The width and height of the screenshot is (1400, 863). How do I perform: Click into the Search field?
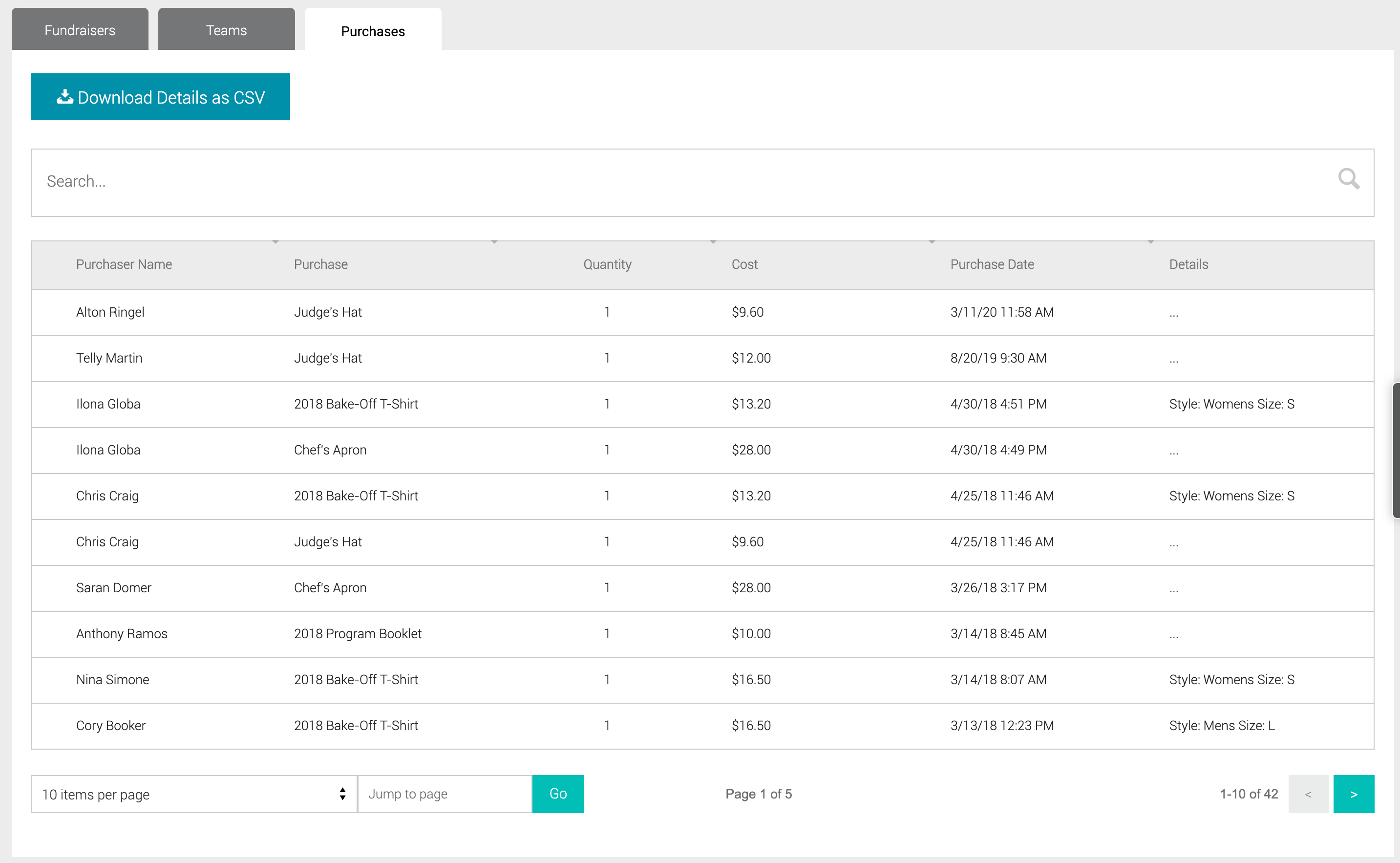(684, 182)
